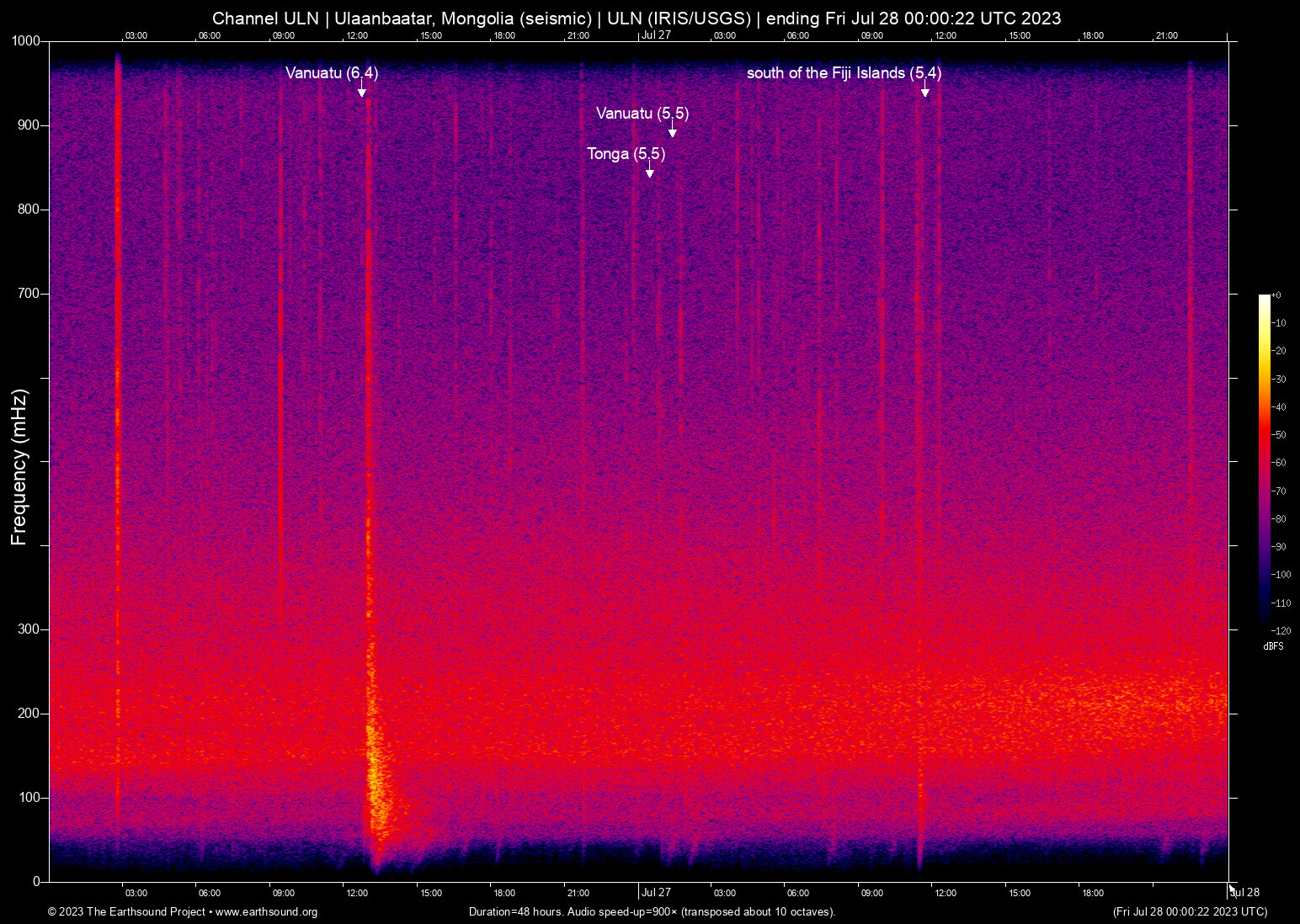
Task: Click the Channel ULN chart title
Action: click(637, 19)
